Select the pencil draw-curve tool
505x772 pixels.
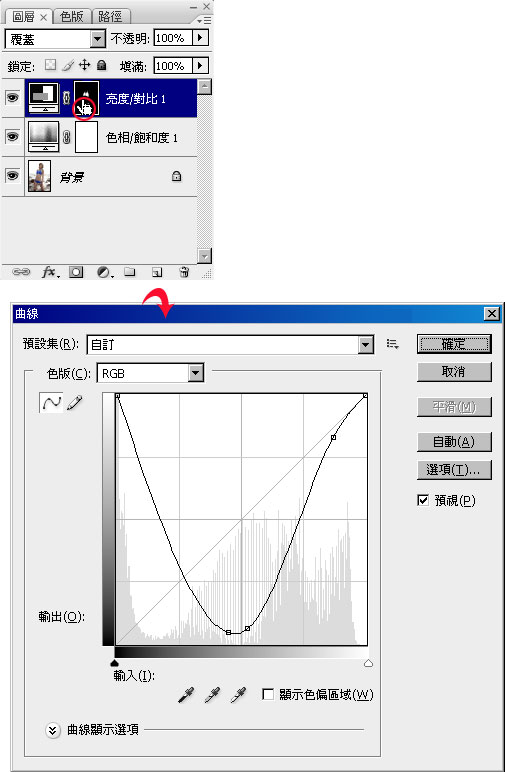(x=74, y=403)
